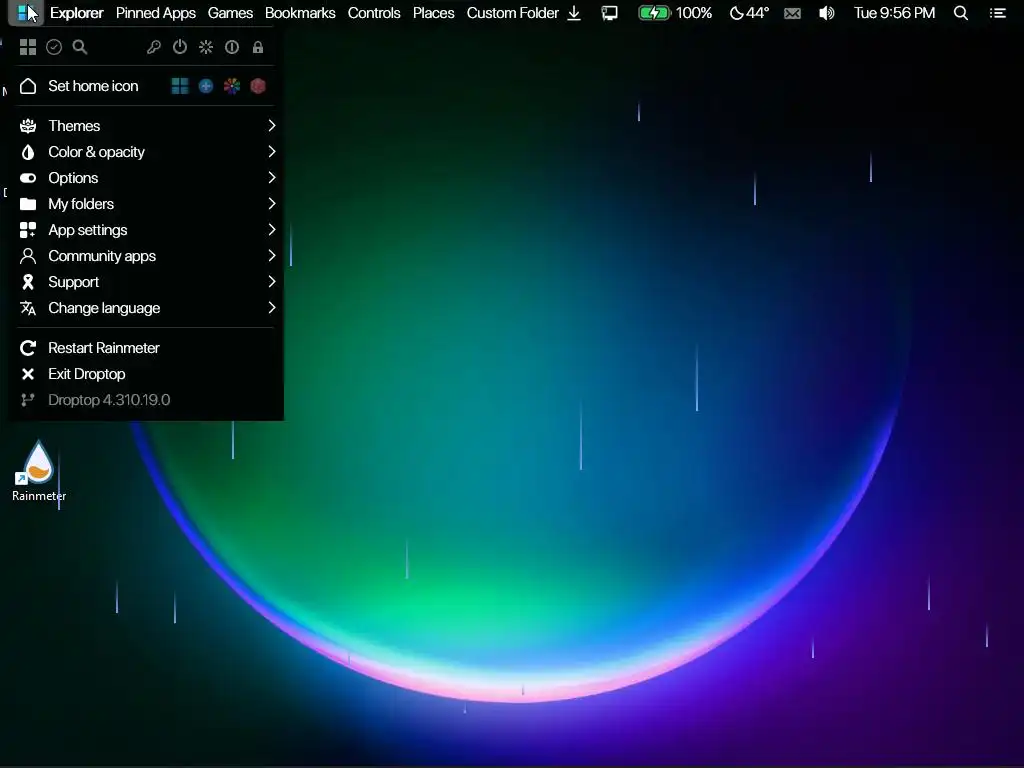
Task: Click the circled checkmark icon
Action: pyautogui.click(x=54, y=47)
